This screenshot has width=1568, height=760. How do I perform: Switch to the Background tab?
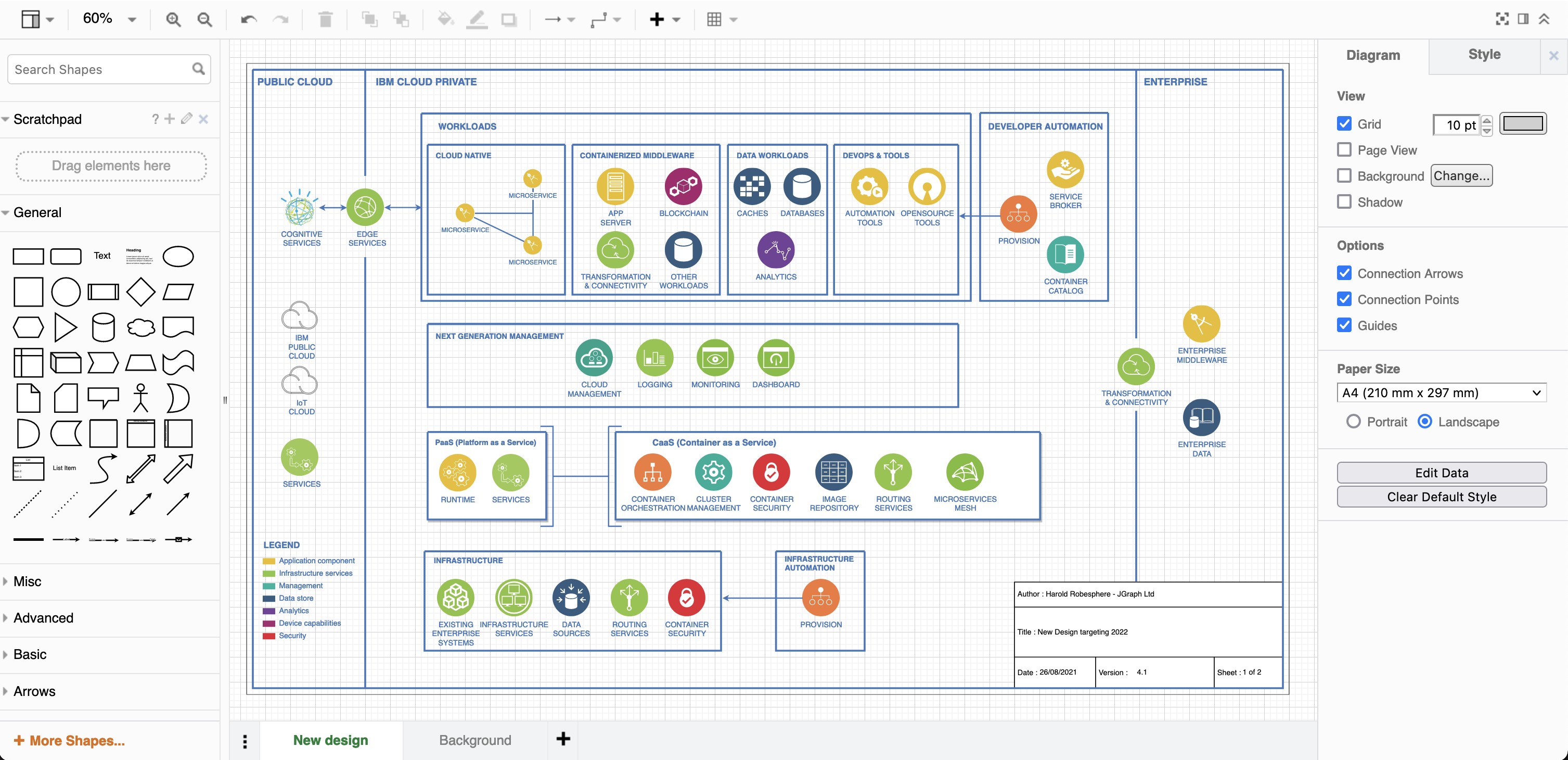475,740
